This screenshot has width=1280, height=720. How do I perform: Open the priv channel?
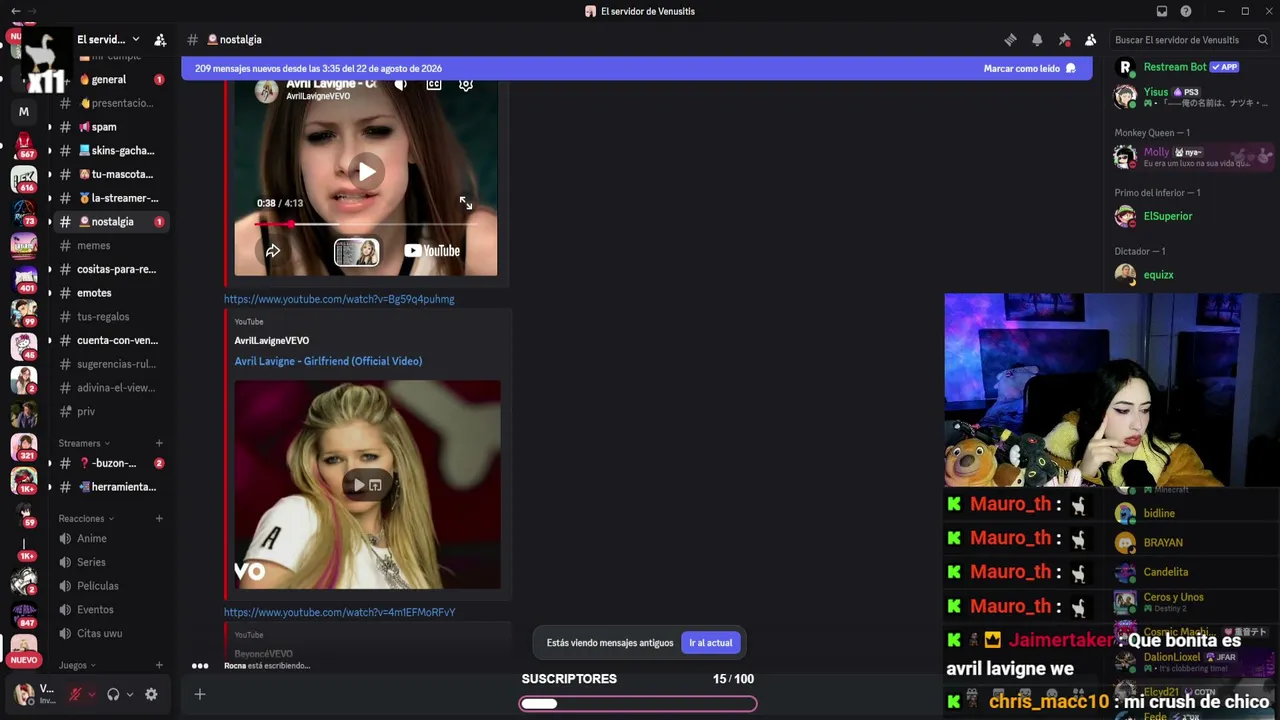coord(108,412)
